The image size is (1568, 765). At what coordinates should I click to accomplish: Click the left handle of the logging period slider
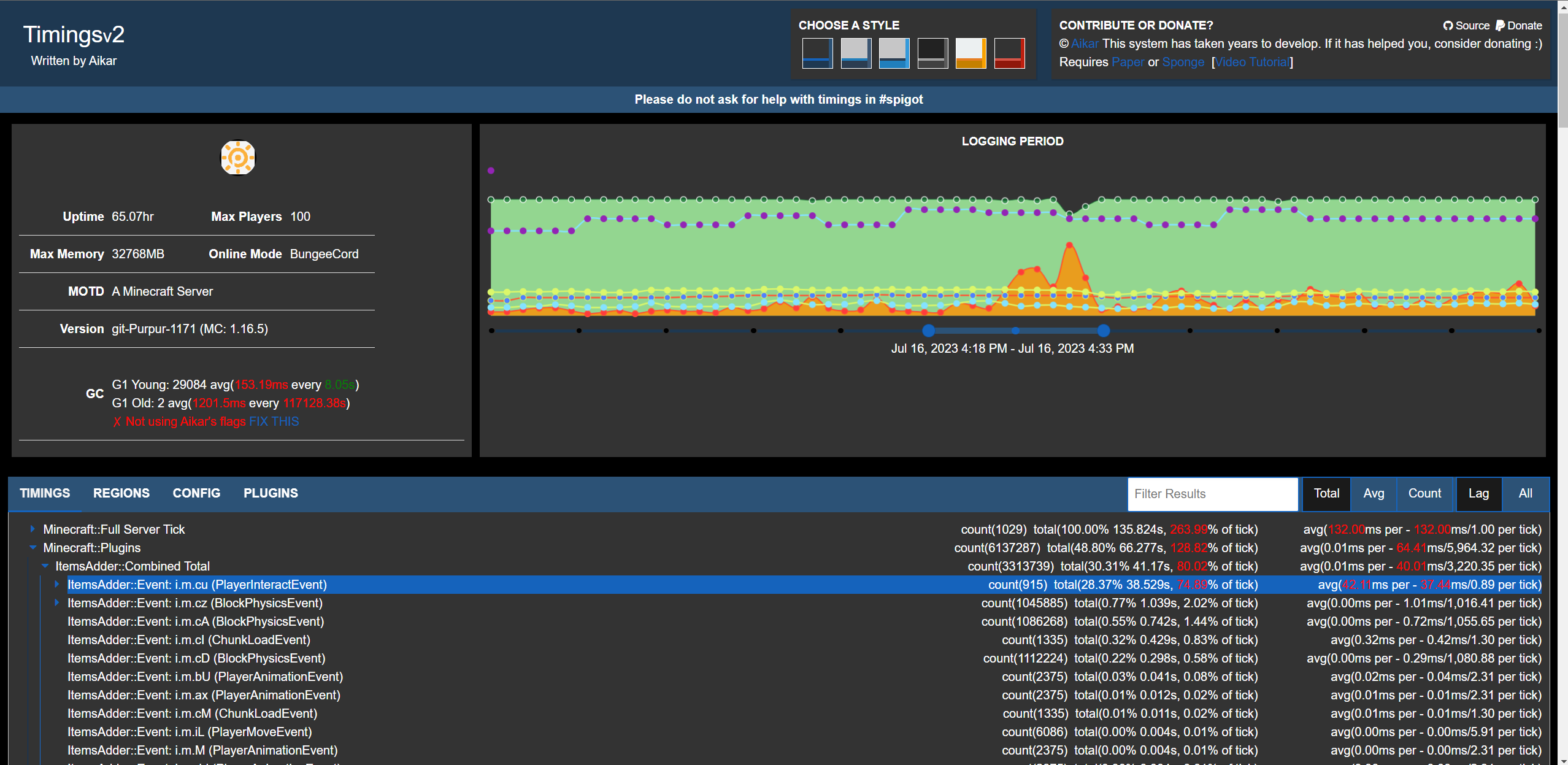pos(928,331)
